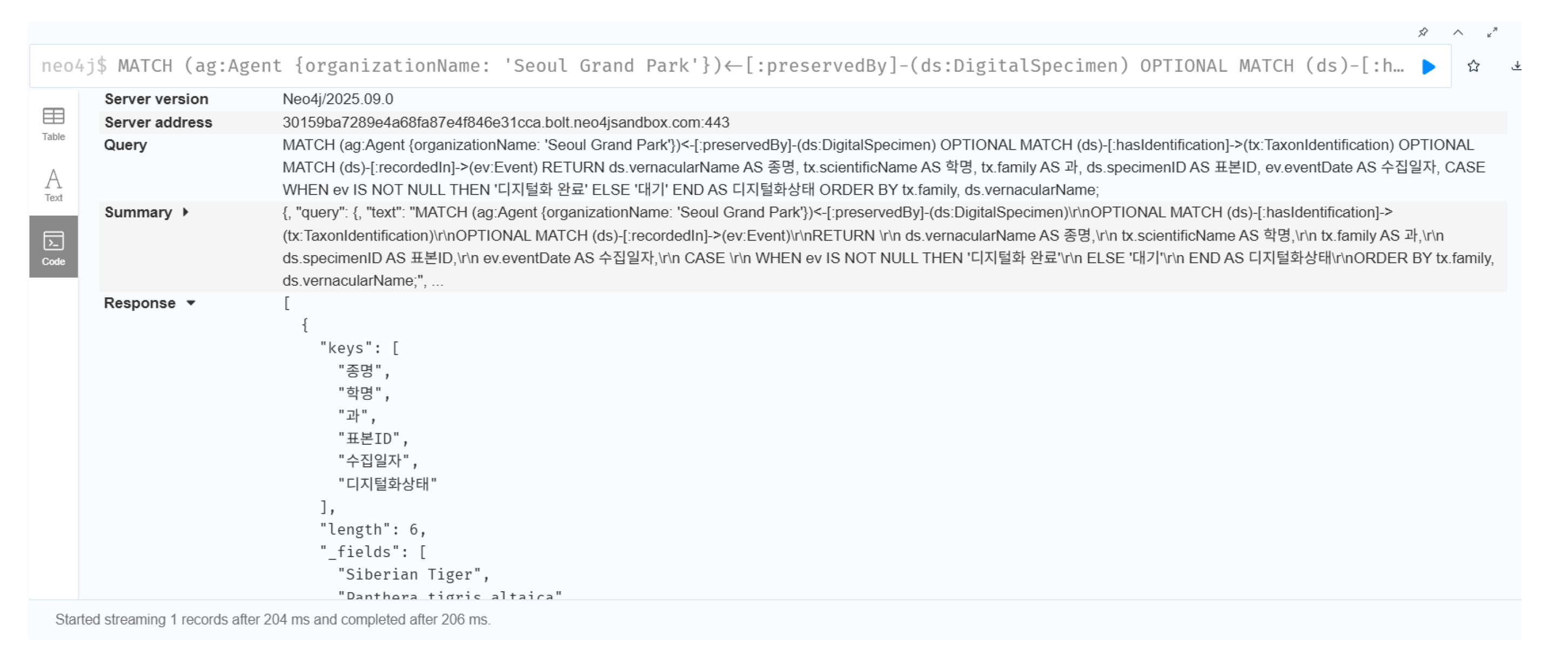
Task: Click the Response label
Action: click(139, 303)
